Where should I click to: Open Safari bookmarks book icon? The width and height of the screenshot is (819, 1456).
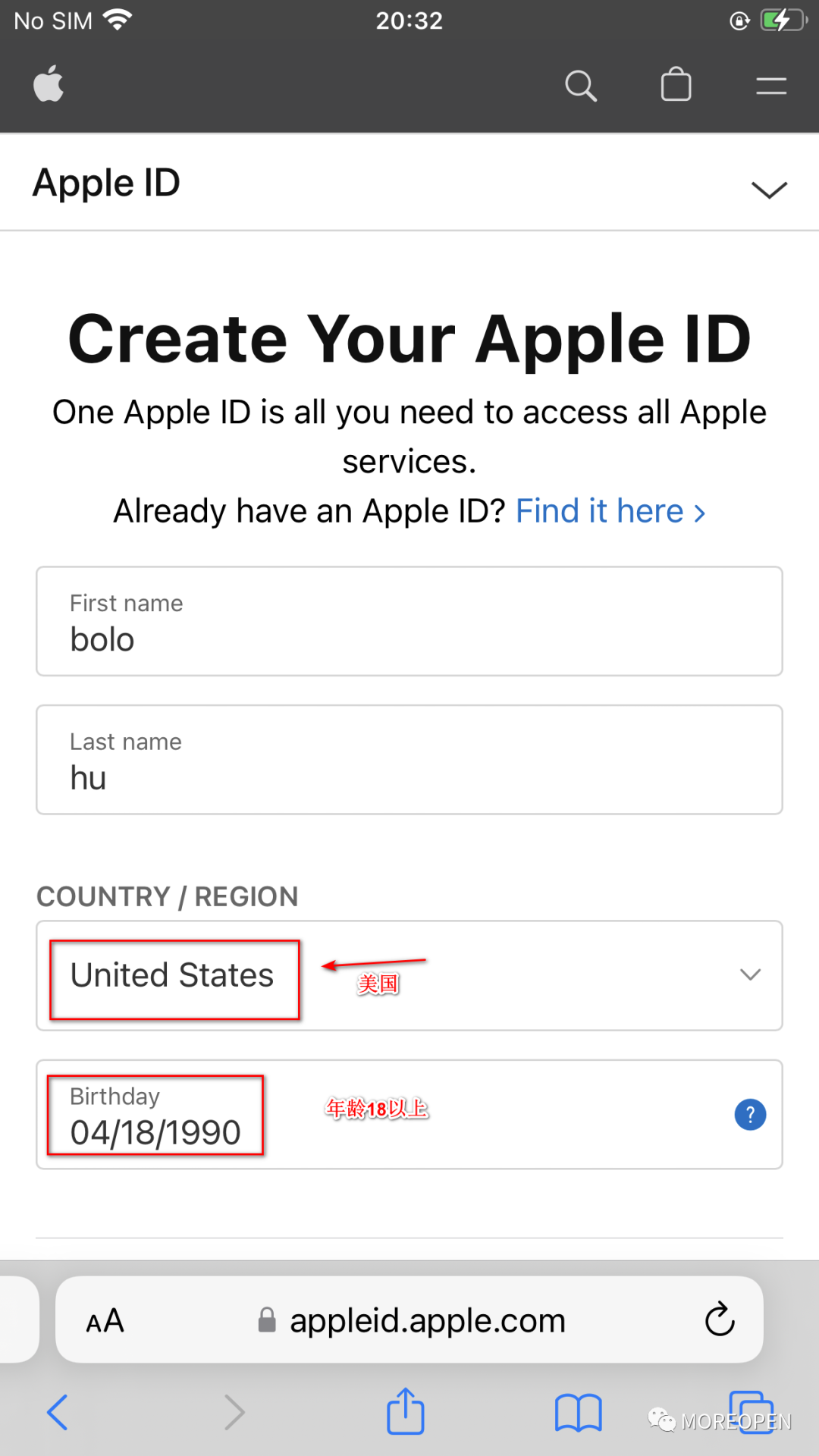(x=579, y=1413)
